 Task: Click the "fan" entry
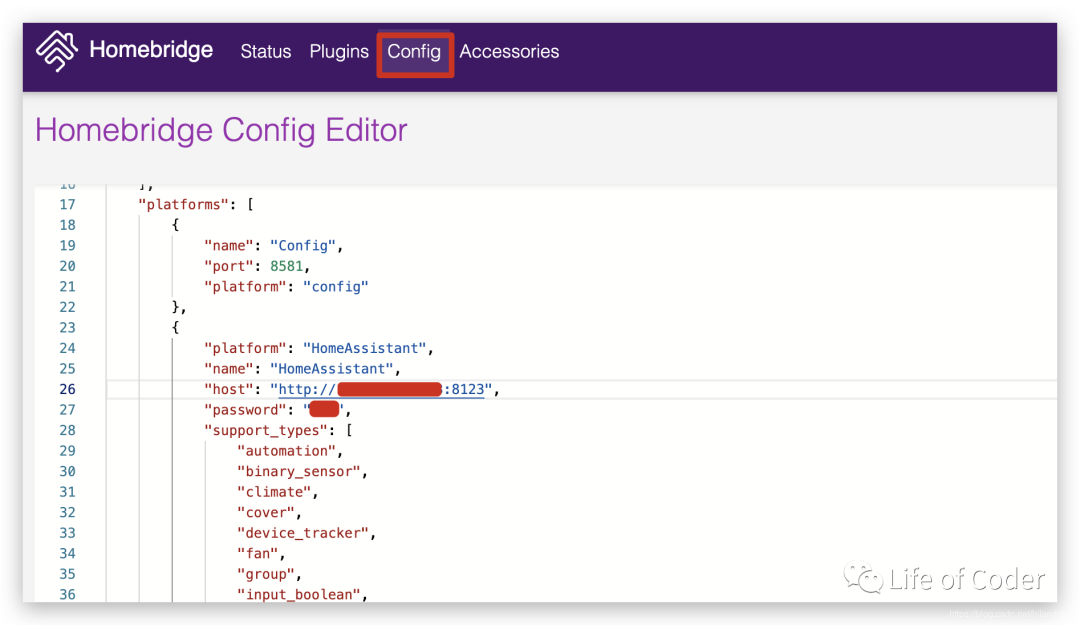click(x=258, y=554)
